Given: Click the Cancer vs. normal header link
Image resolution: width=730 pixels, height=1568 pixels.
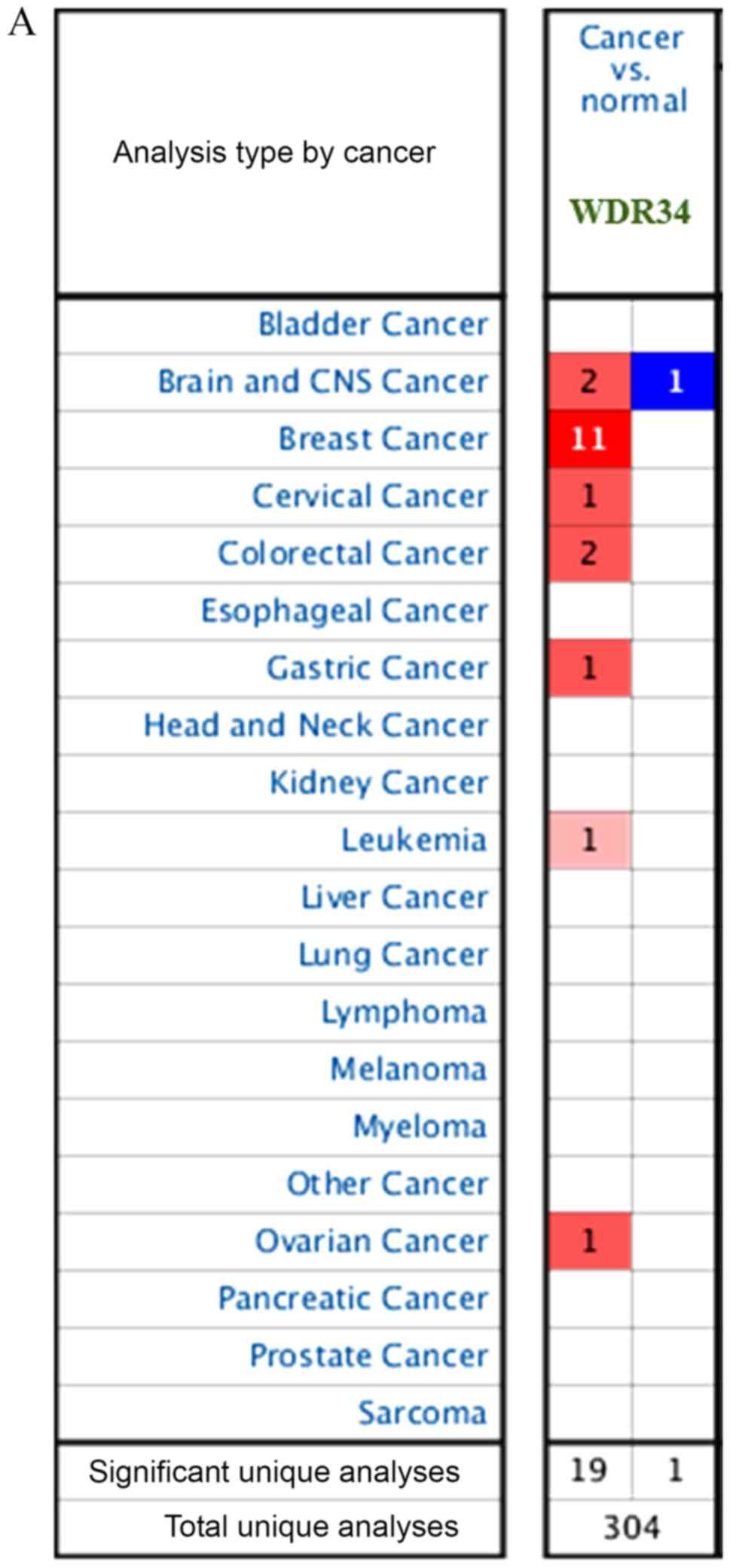Looking at the screenshot, I should (x=632, y=69).
